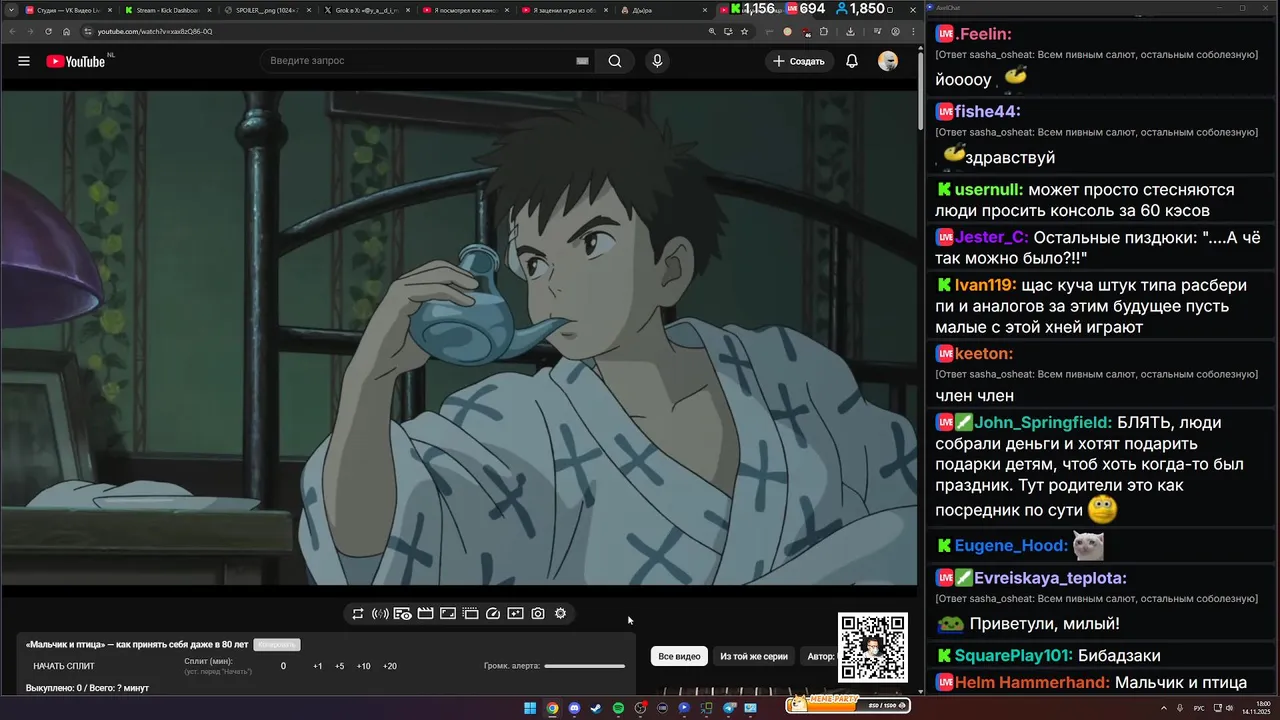Start voice search with the microphone icon

click(657, 61)
